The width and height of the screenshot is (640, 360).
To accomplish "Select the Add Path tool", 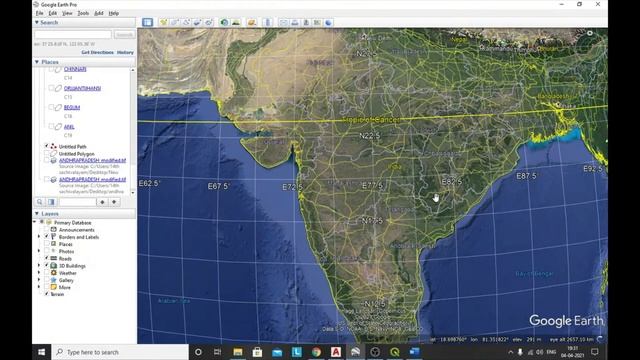I will (186, 22).
